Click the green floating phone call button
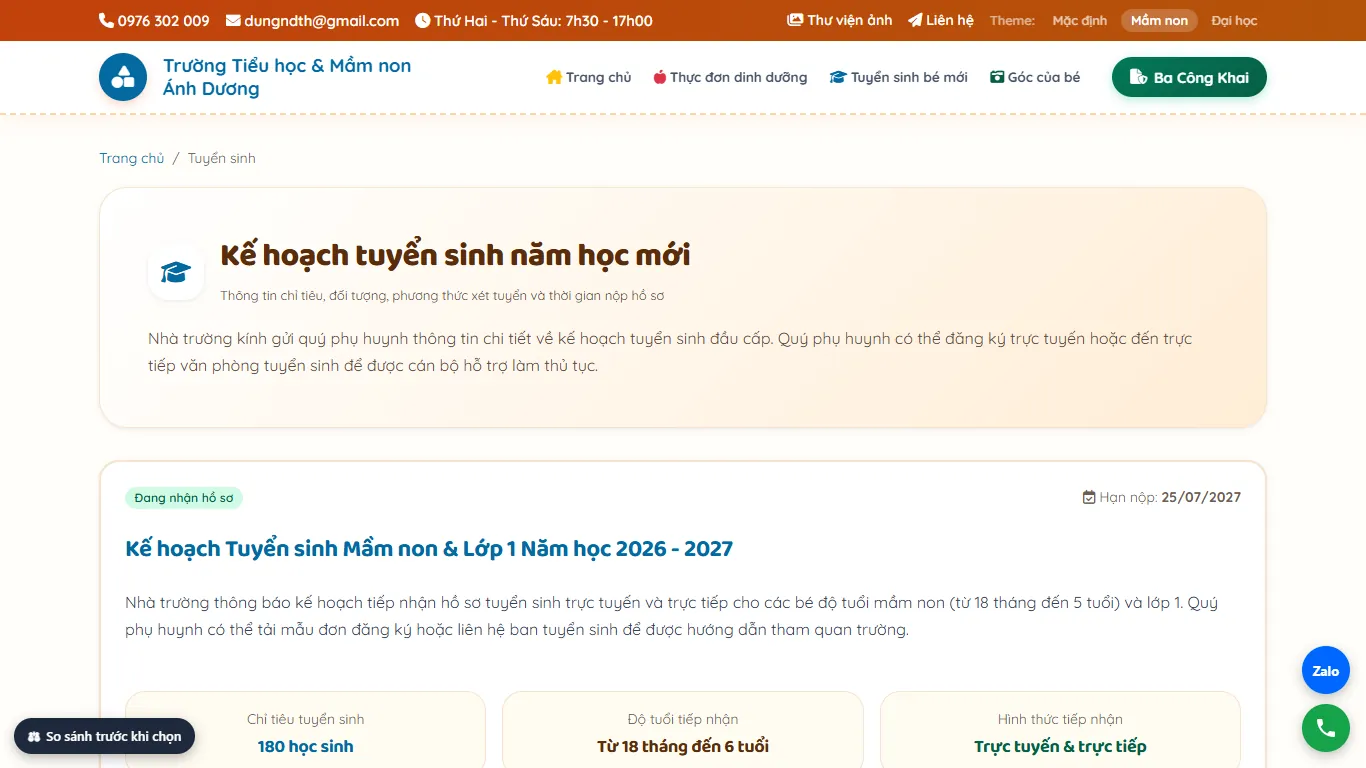Screen dimensions: 1366x768 point(1326,728)
